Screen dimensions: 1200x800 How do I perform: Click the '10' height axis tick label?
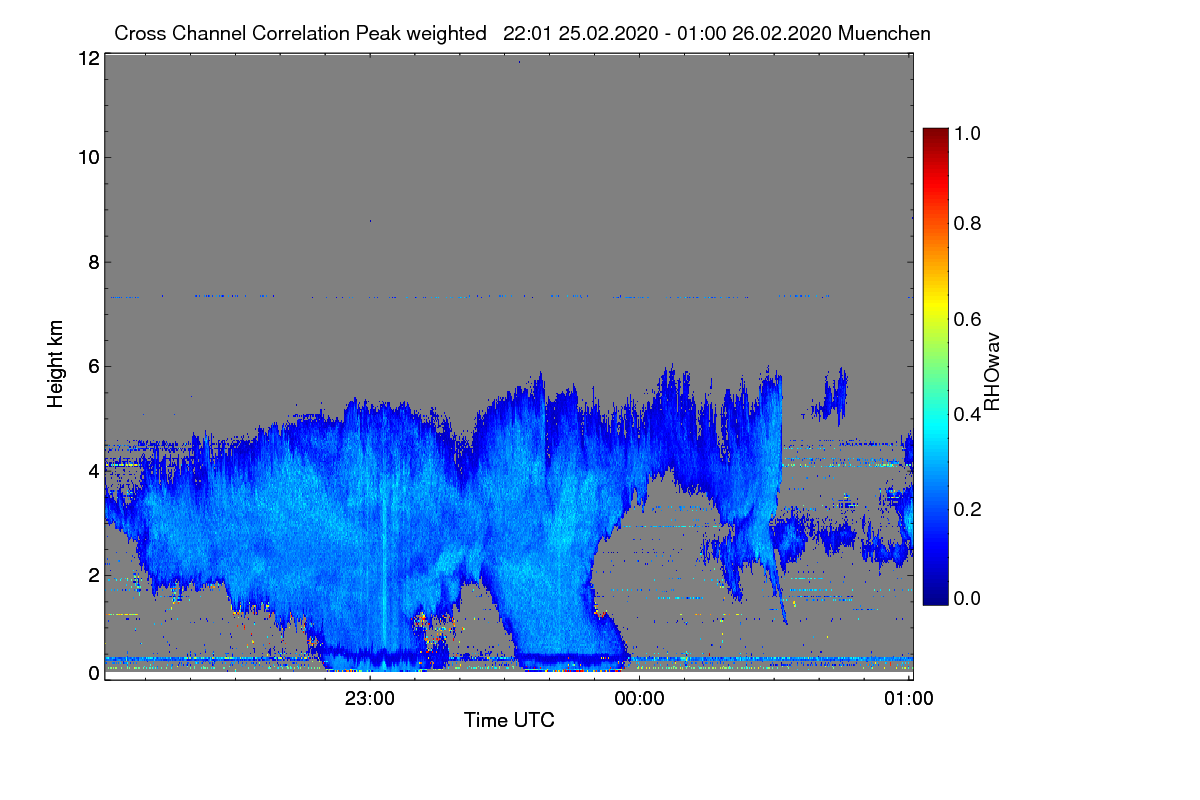(x=87, y=157)
